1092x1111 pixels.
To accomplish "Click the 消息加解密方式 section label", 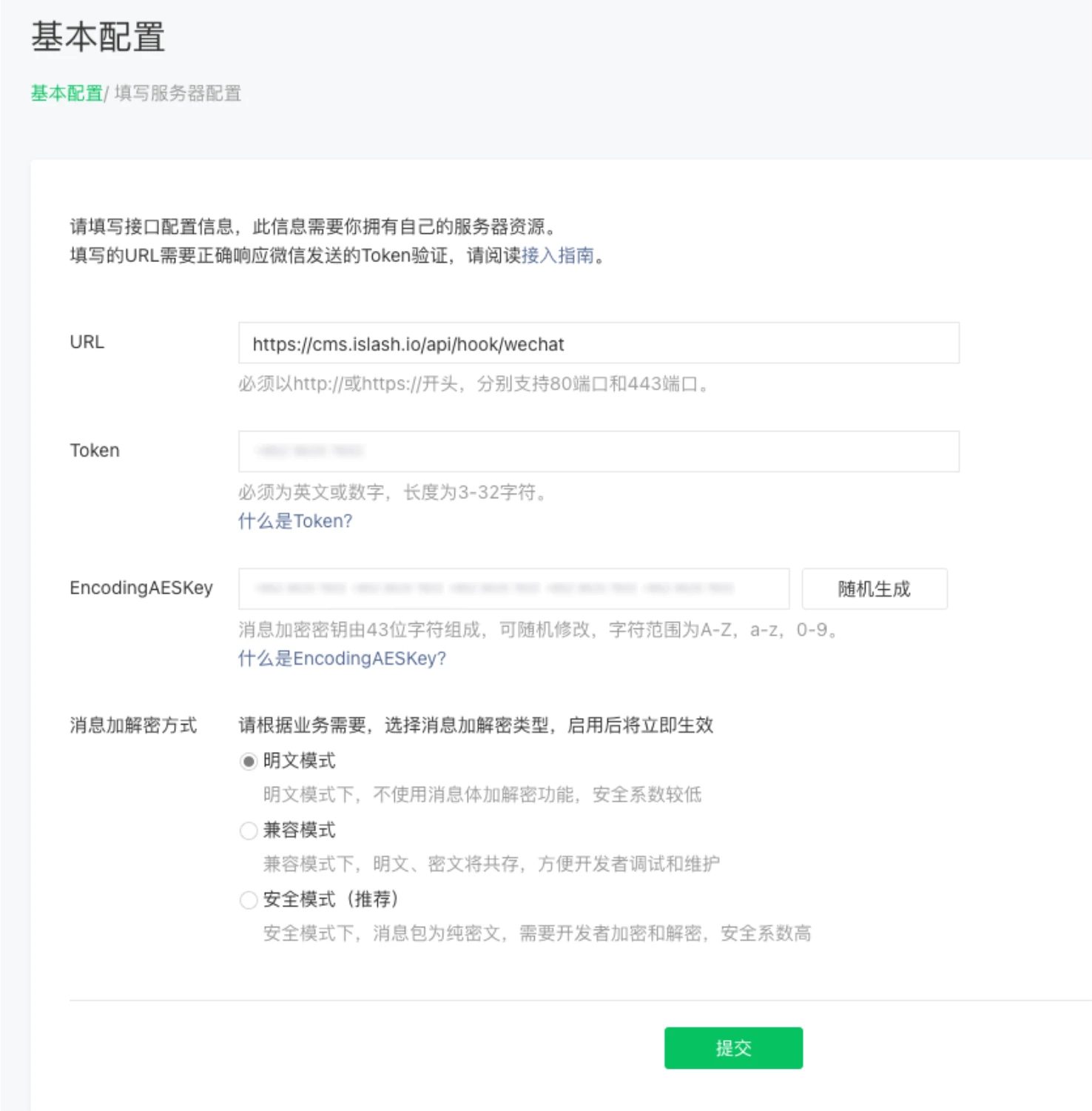I will 133,725.
